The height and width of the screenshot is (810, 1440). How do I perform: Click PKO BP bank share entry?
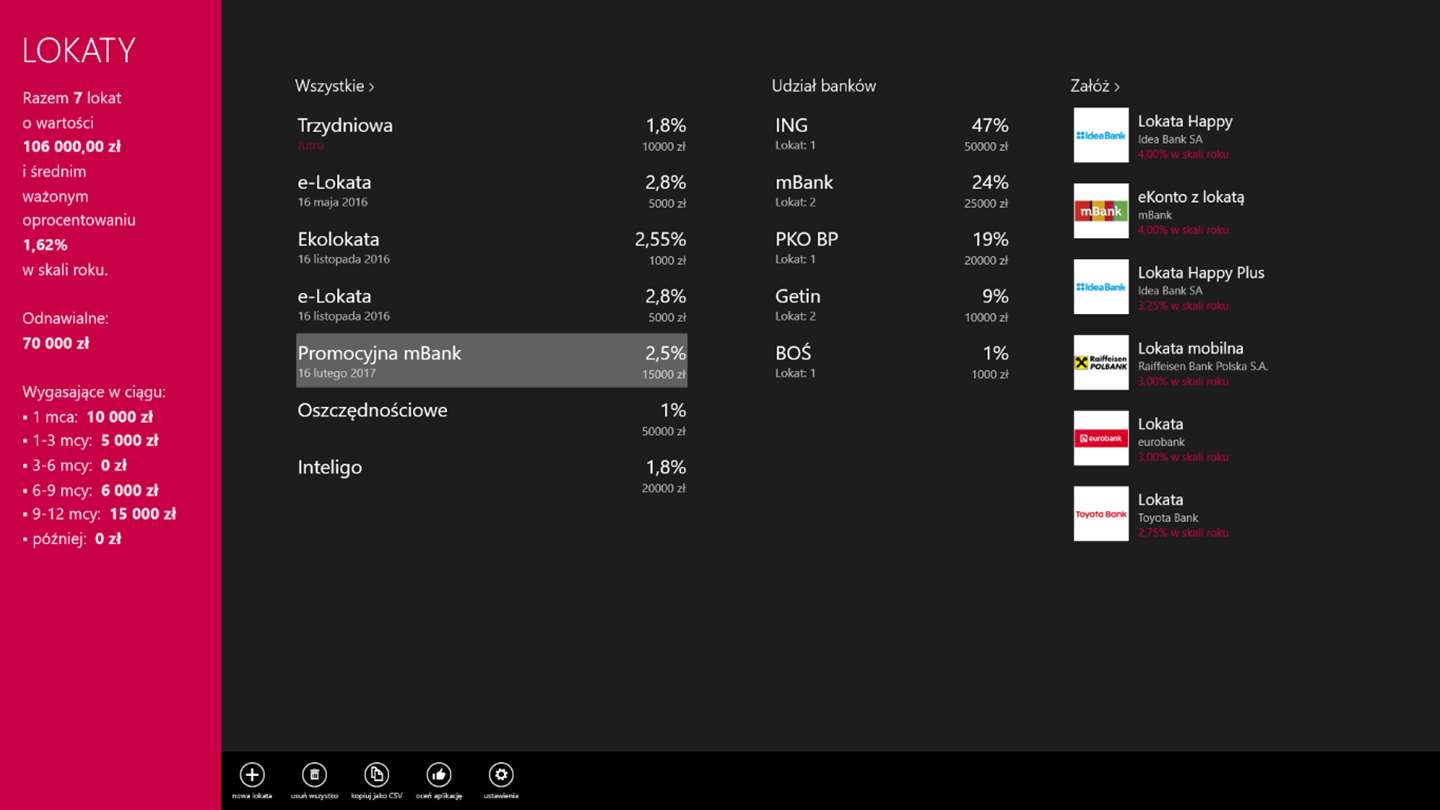[x=891, y=247]
